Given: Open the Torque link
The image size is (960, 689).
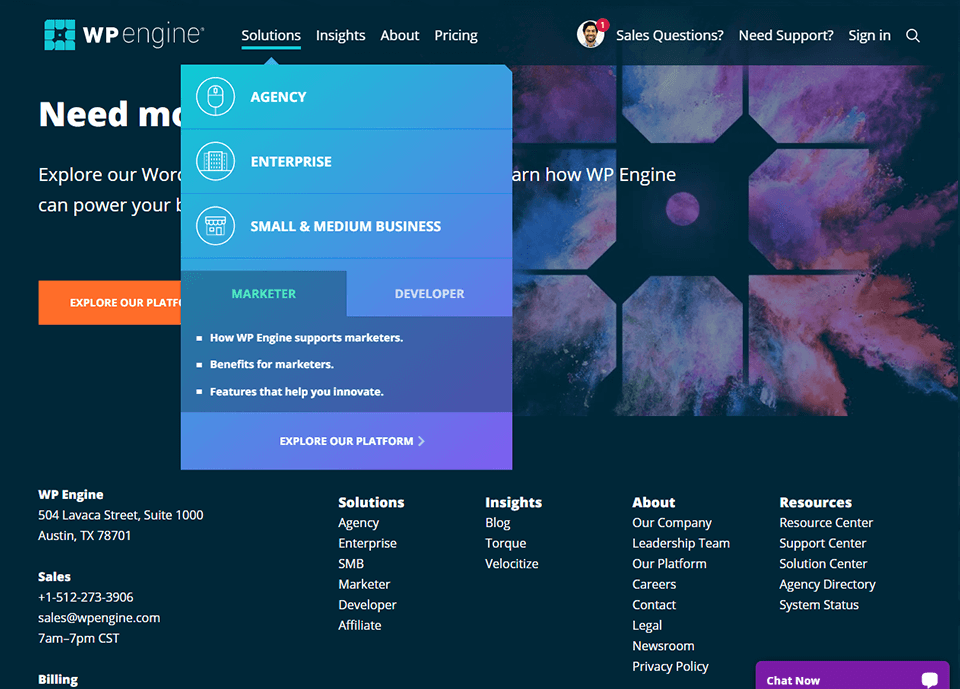Looking at the screenshot, I should point(506,543).
